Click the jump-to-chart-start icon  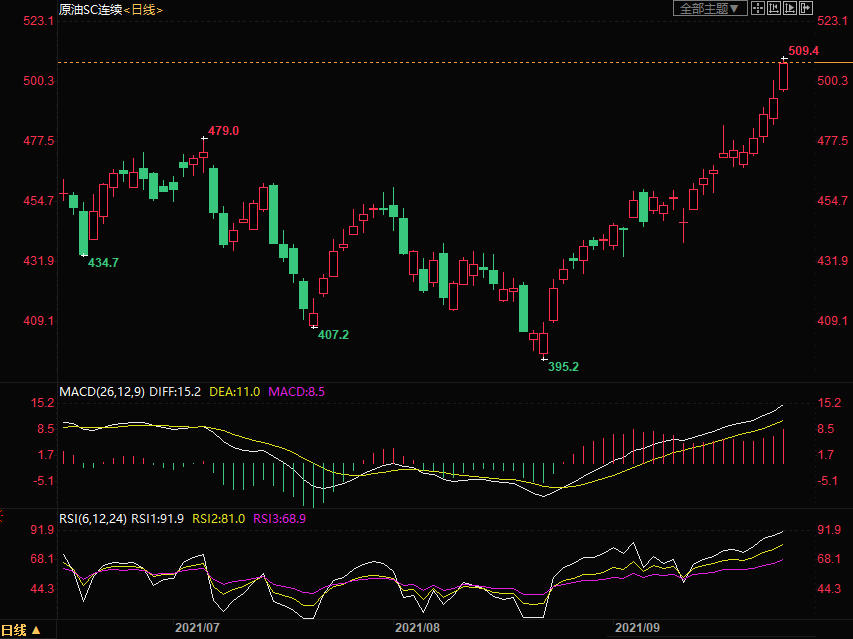[x=774, y=9]
